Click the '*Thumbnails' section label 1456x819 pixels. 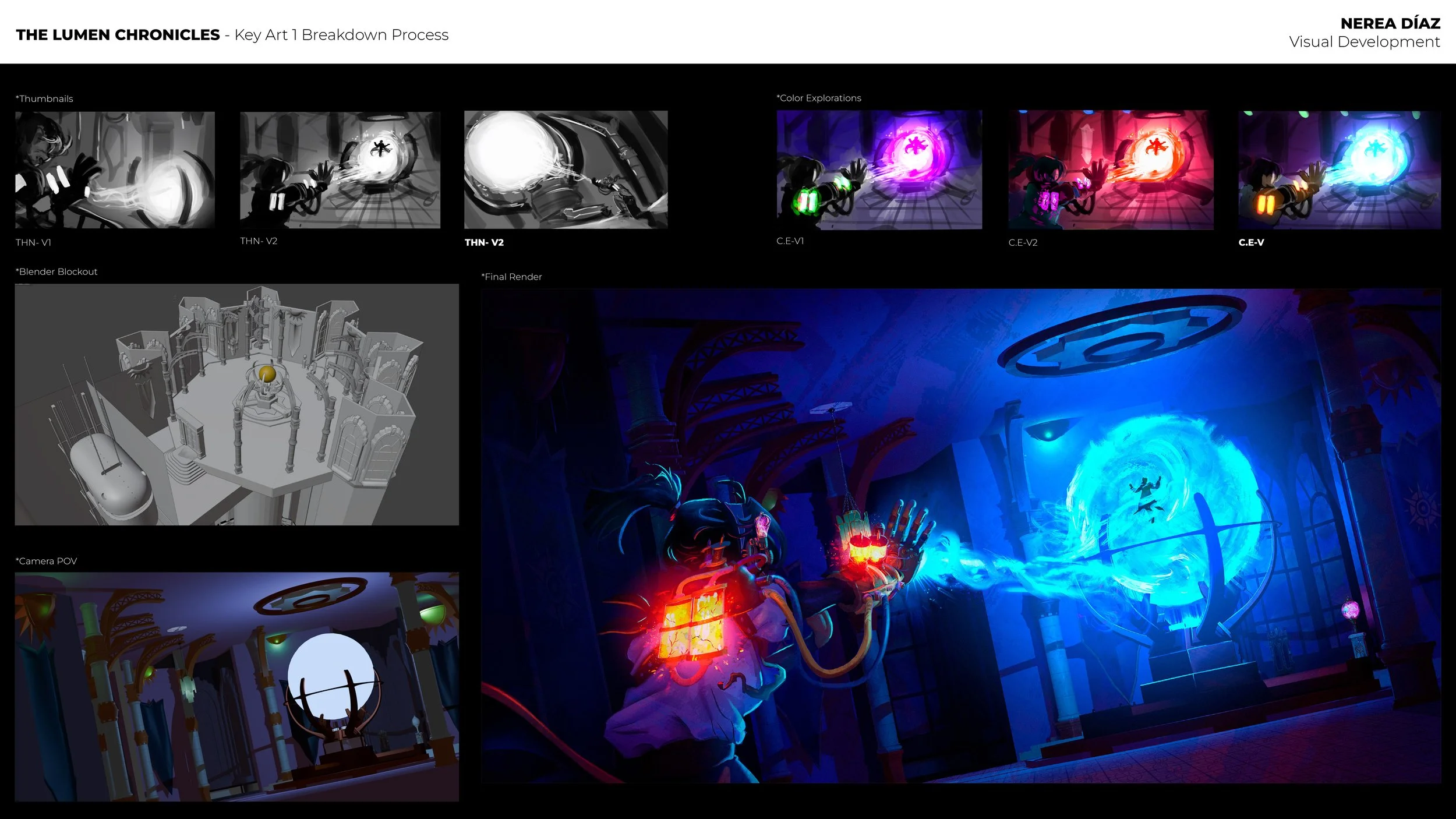coord(44,98)
